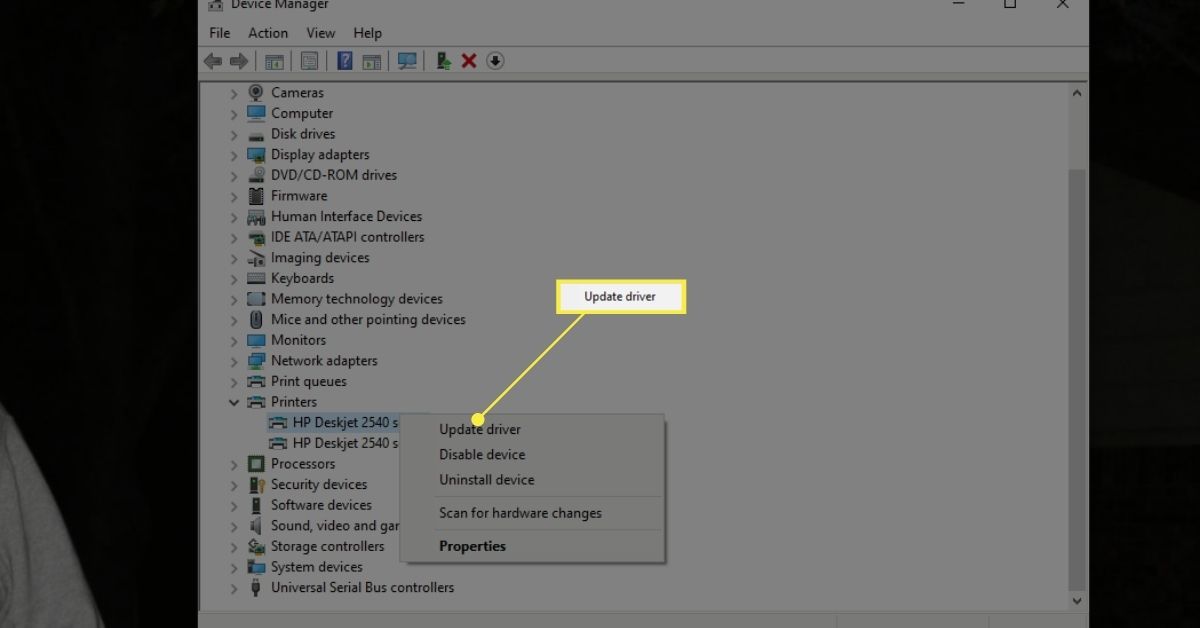Open the View menu
The image size is (1200, 628).
click(x=320, y=33)
